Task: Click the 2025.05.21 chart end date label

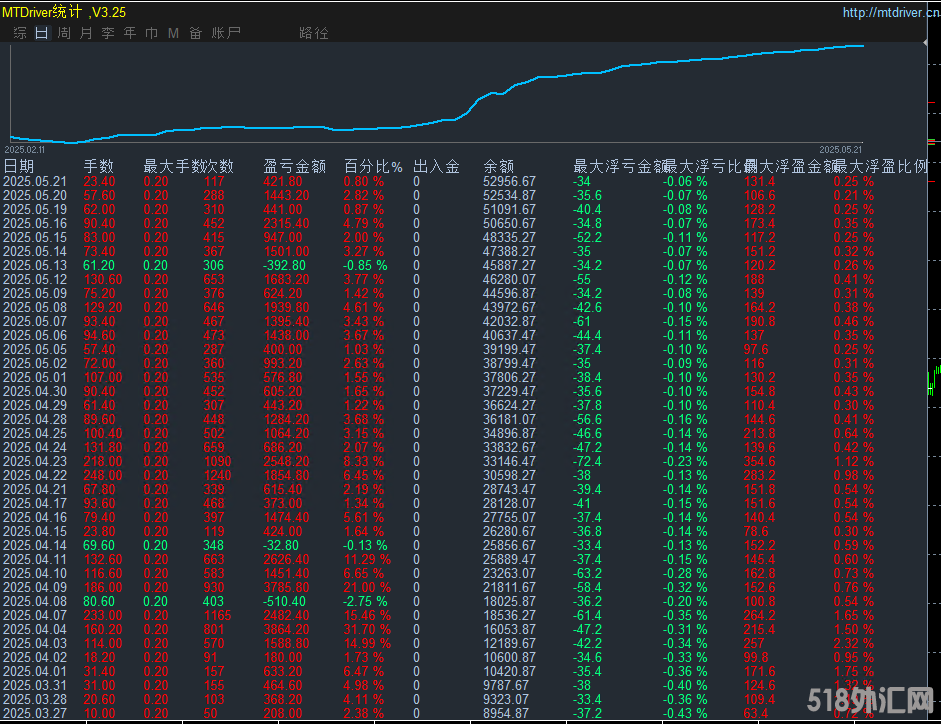Action: (x=841, y=149)
